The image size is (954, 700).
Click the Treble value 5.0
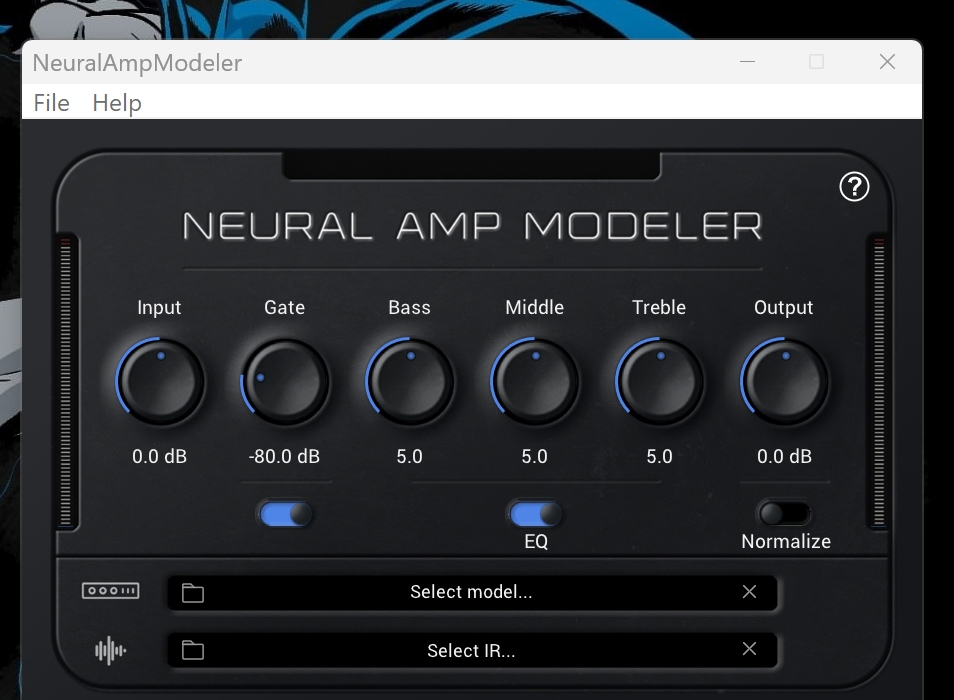point(660,456)
